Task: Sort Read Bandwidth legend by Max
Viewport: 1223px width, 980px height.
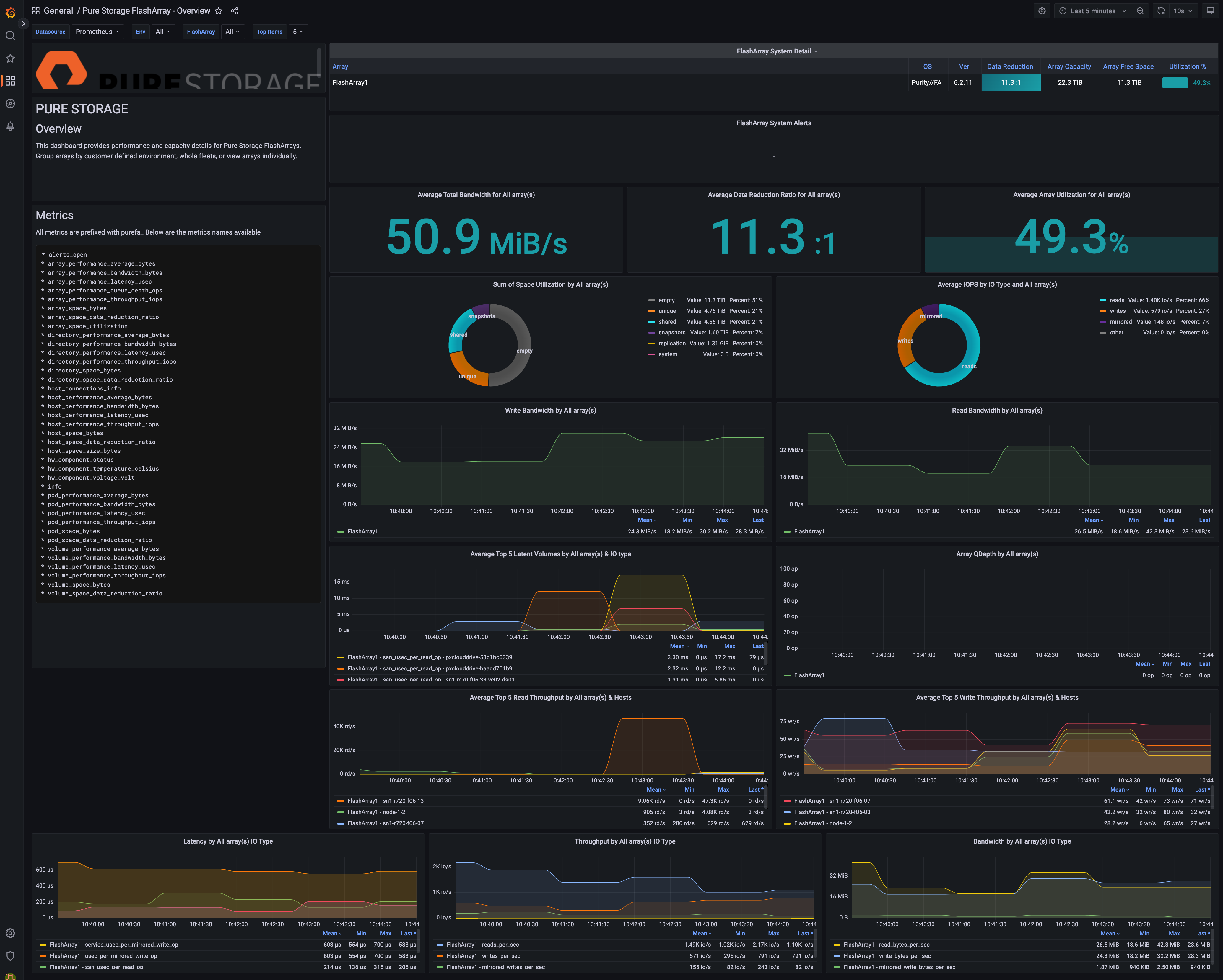Action: pyautogui.click(x=1169, y=520)
